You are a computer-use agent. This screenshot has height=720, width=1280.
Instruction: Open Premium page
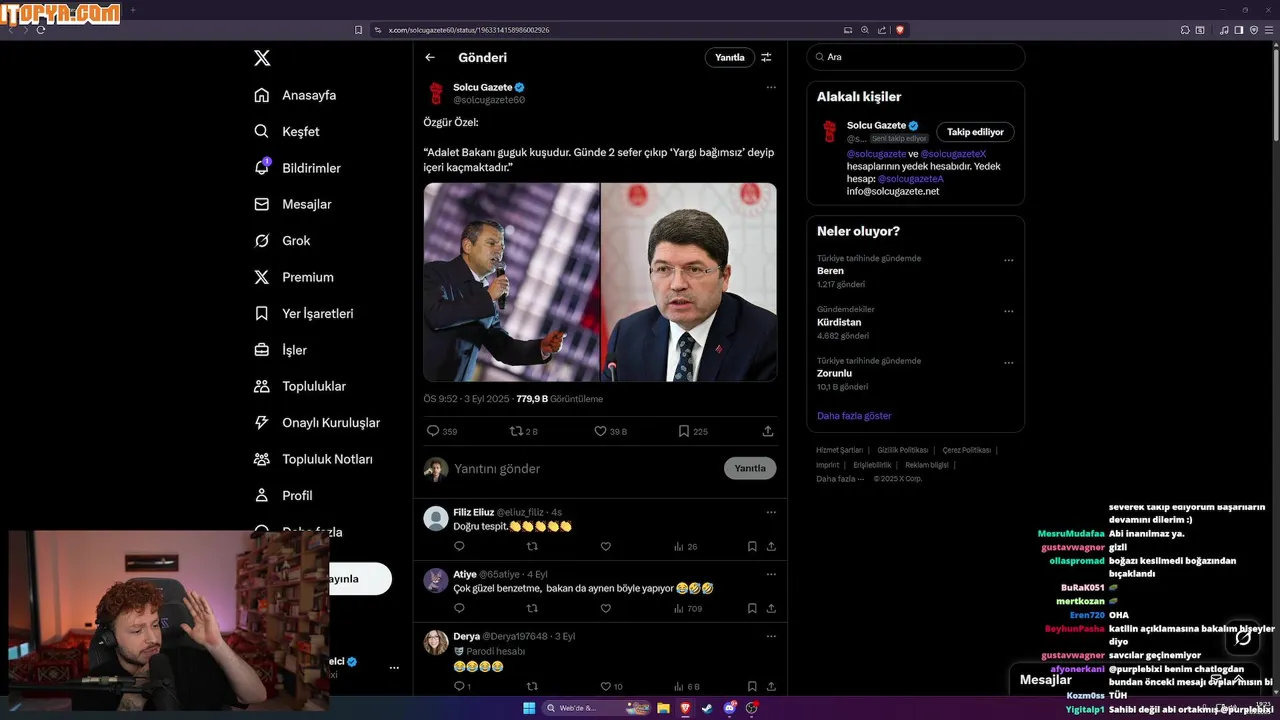point(294,277)
